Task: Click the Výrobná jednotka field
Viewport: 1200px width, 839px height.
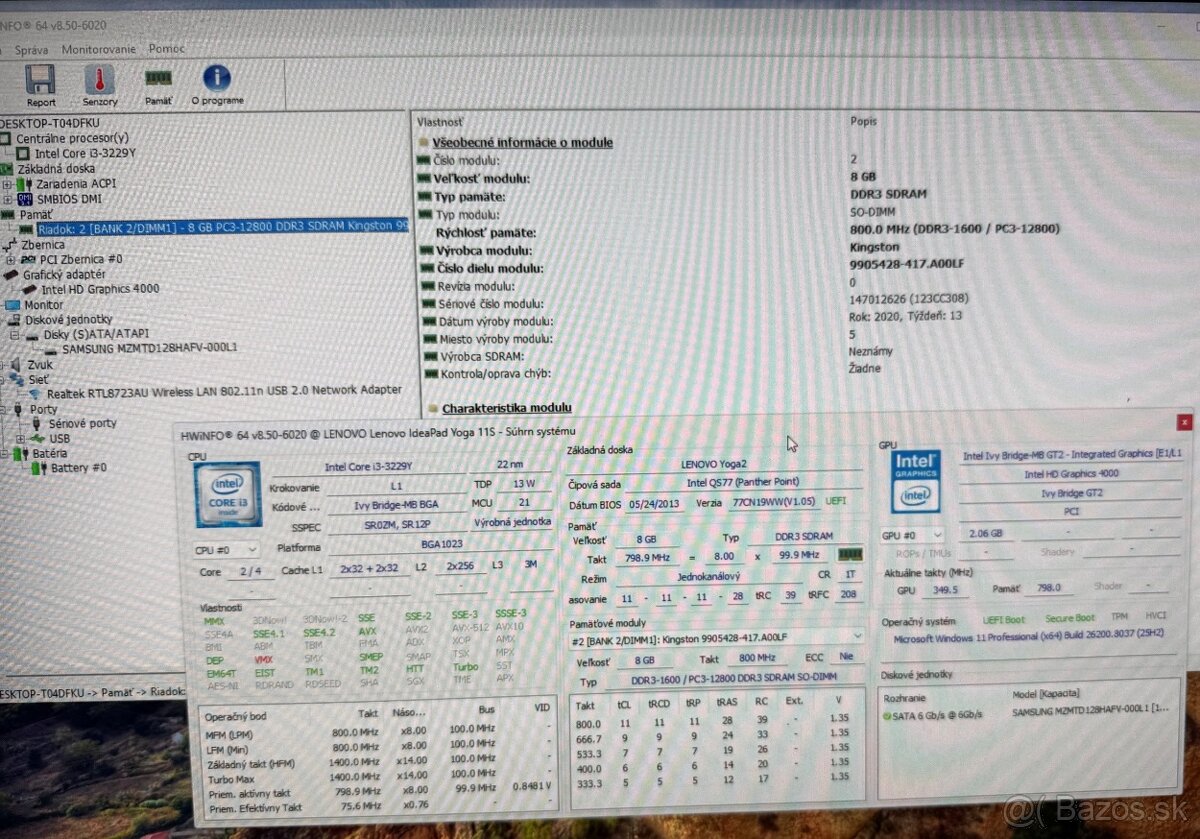Action: coord(511,522)
